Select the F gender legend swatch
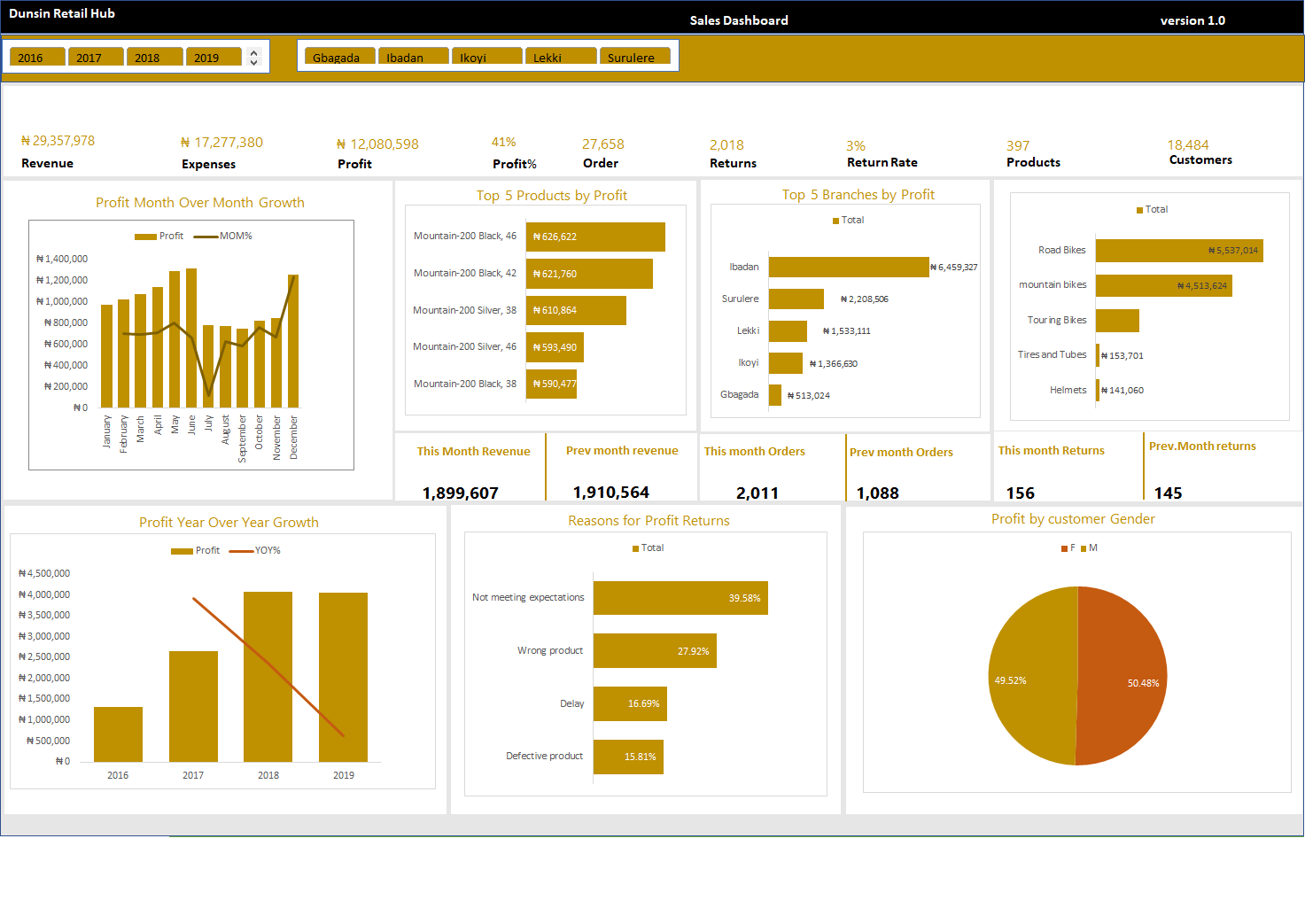This screenshot has width=1305, height=924. click(x=1064, y=548)
